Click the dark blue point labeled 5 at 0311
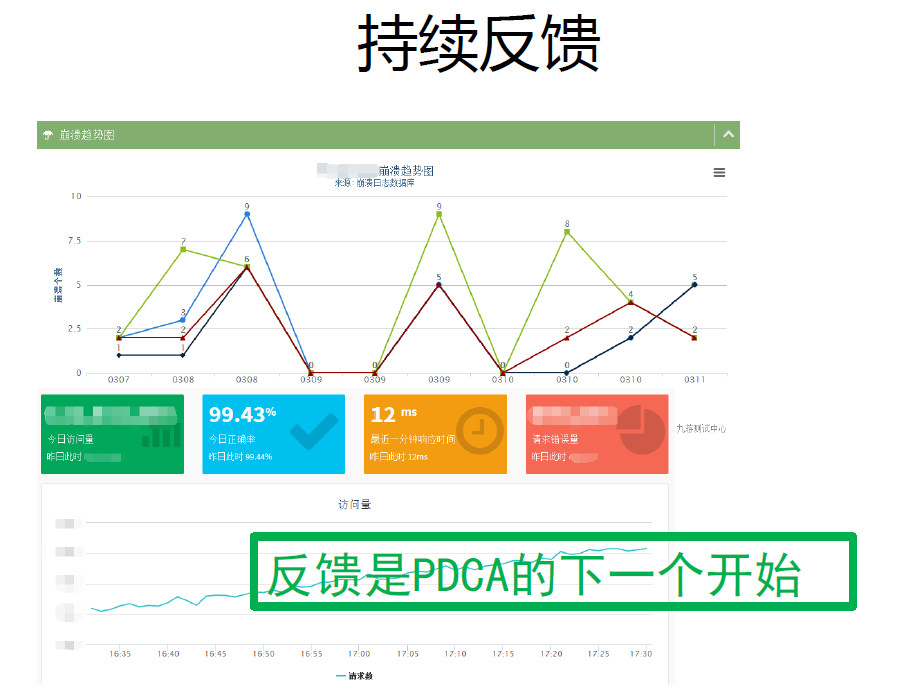The image size is (902, 697). pos(694,285)
